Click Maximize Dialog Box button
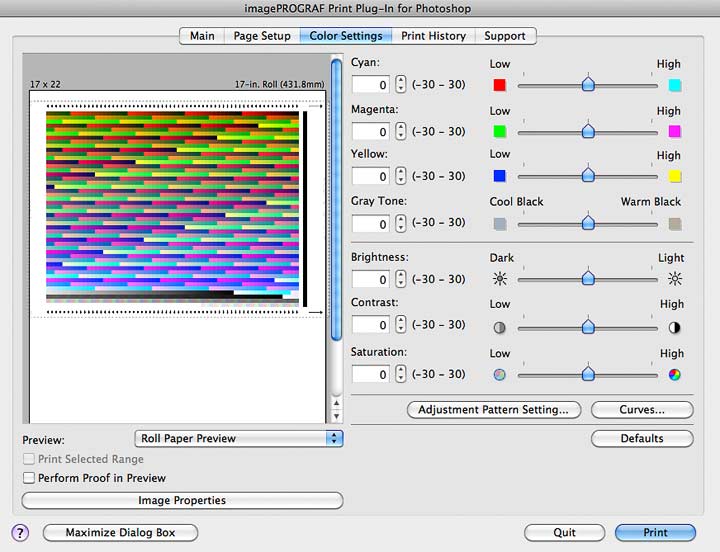The image size is (720, 552). point(120,533)
